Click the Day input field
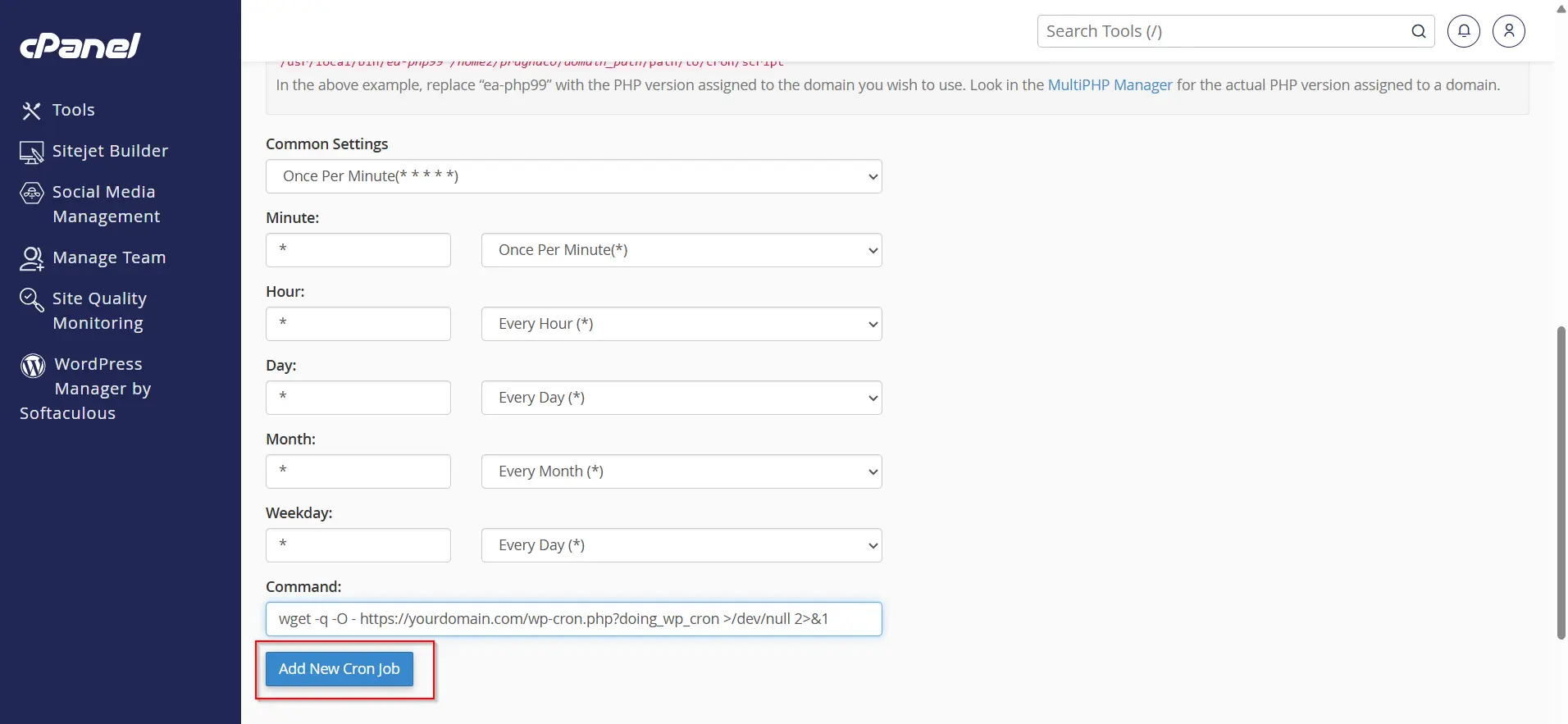The image size is (1568, 724). (x=358, y=398)
